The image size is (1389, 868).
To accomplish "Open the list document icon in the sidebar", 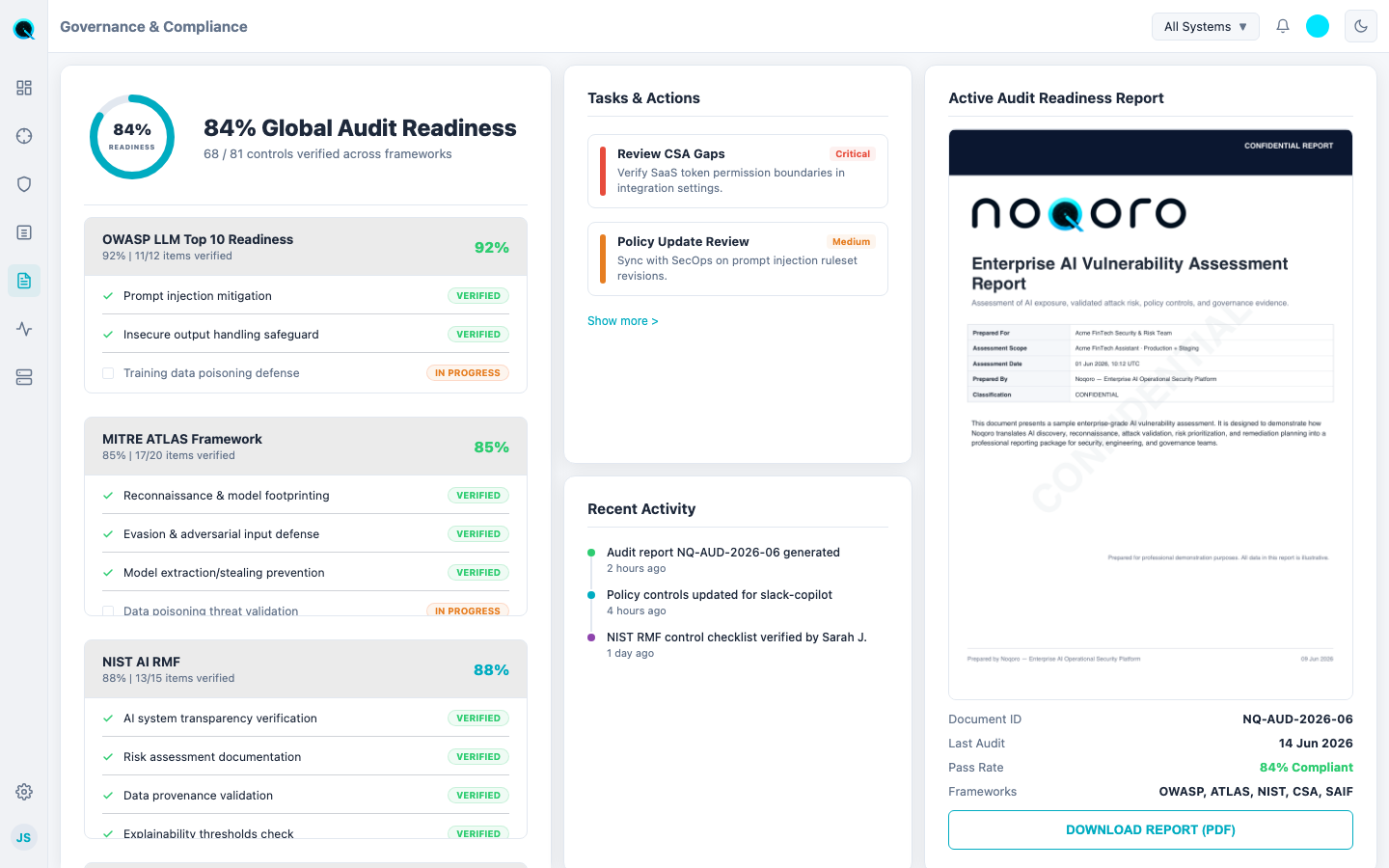I will click(24, 232).
